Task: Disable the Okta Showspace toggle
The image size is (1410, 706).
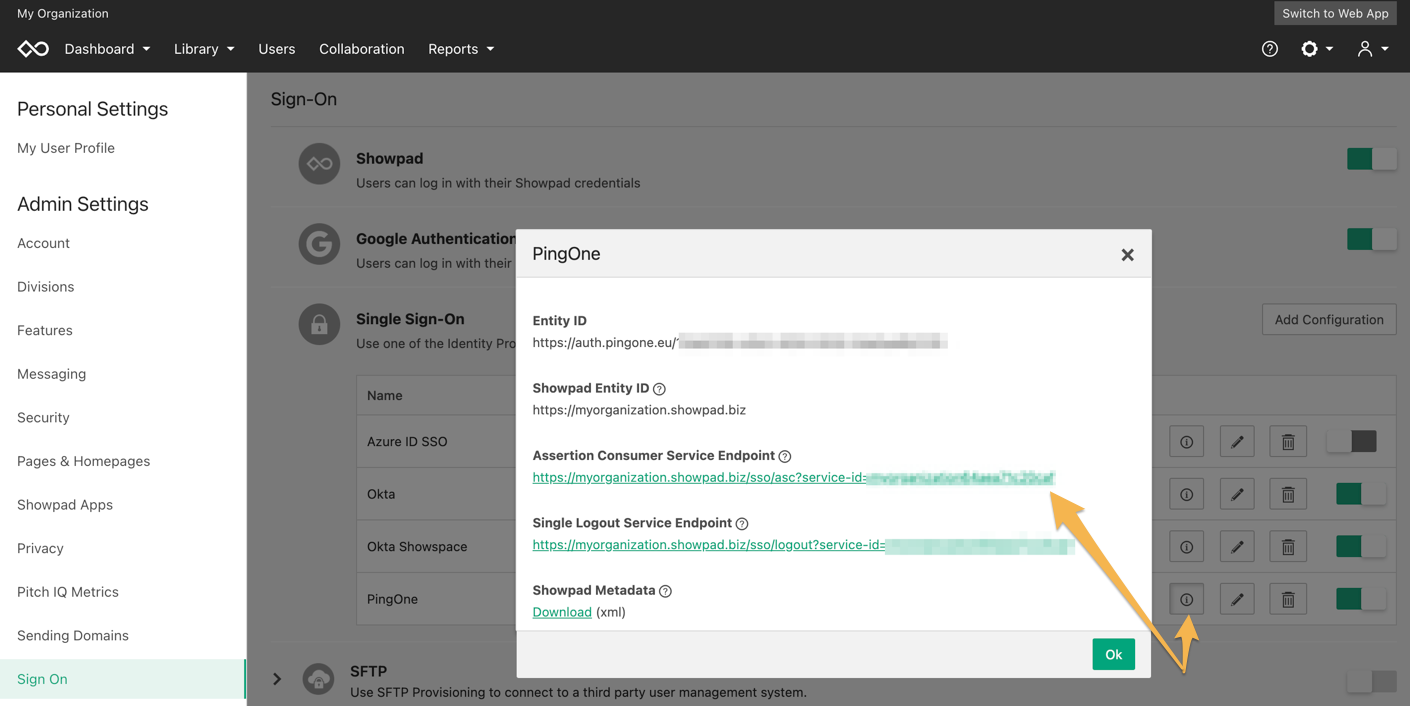Action: 1361,546
